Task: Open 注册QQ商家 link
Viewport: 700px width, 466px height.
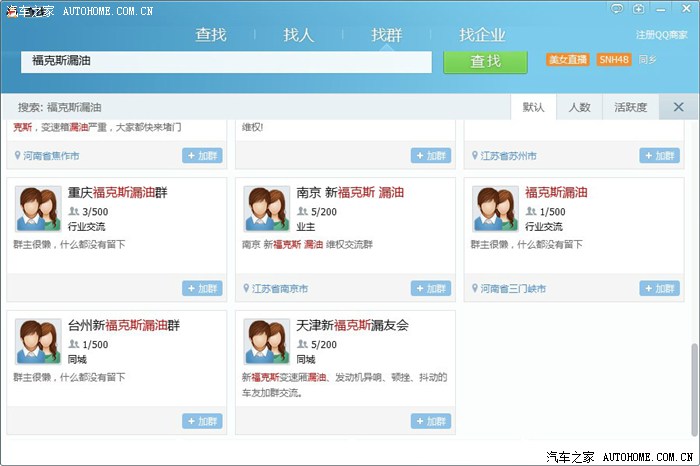Action: coord(661,35)
